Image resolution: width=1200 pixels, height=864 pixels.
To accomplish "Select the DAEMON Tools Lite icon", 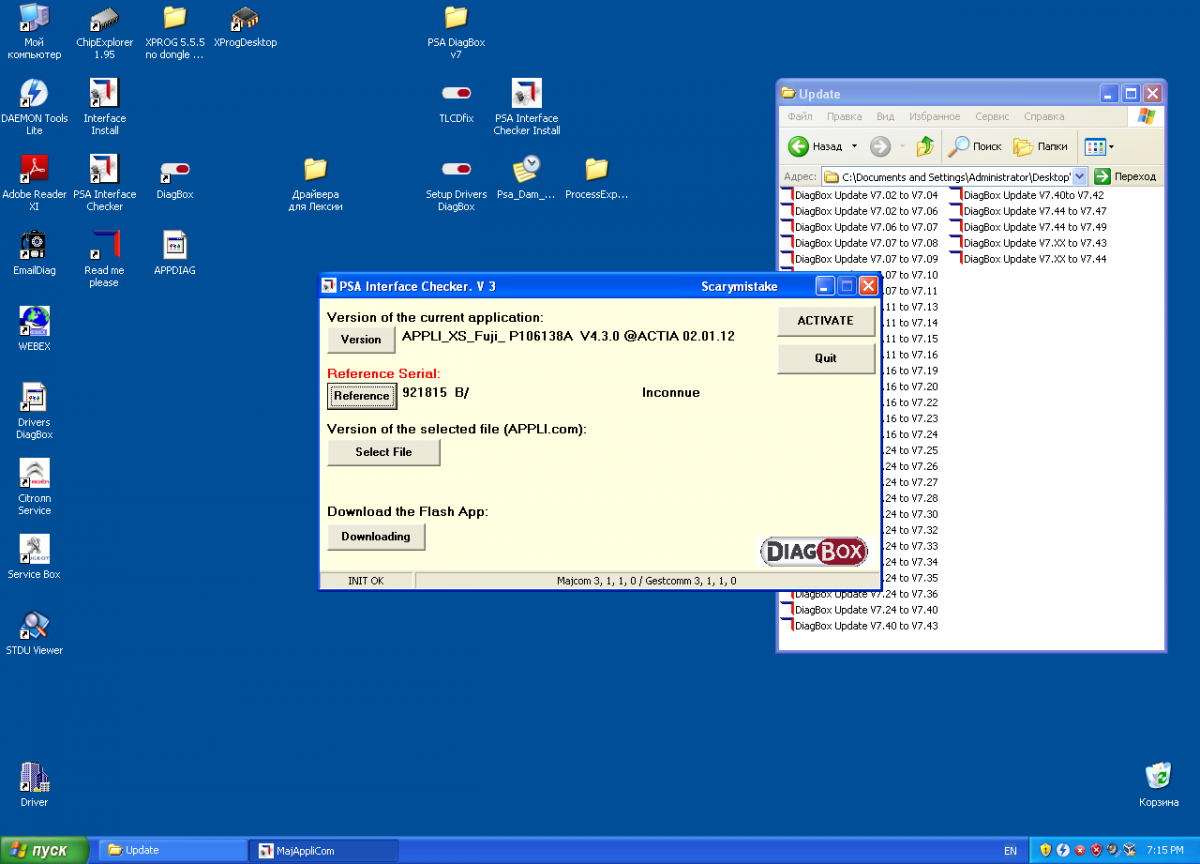I will (x=34, y=94).
